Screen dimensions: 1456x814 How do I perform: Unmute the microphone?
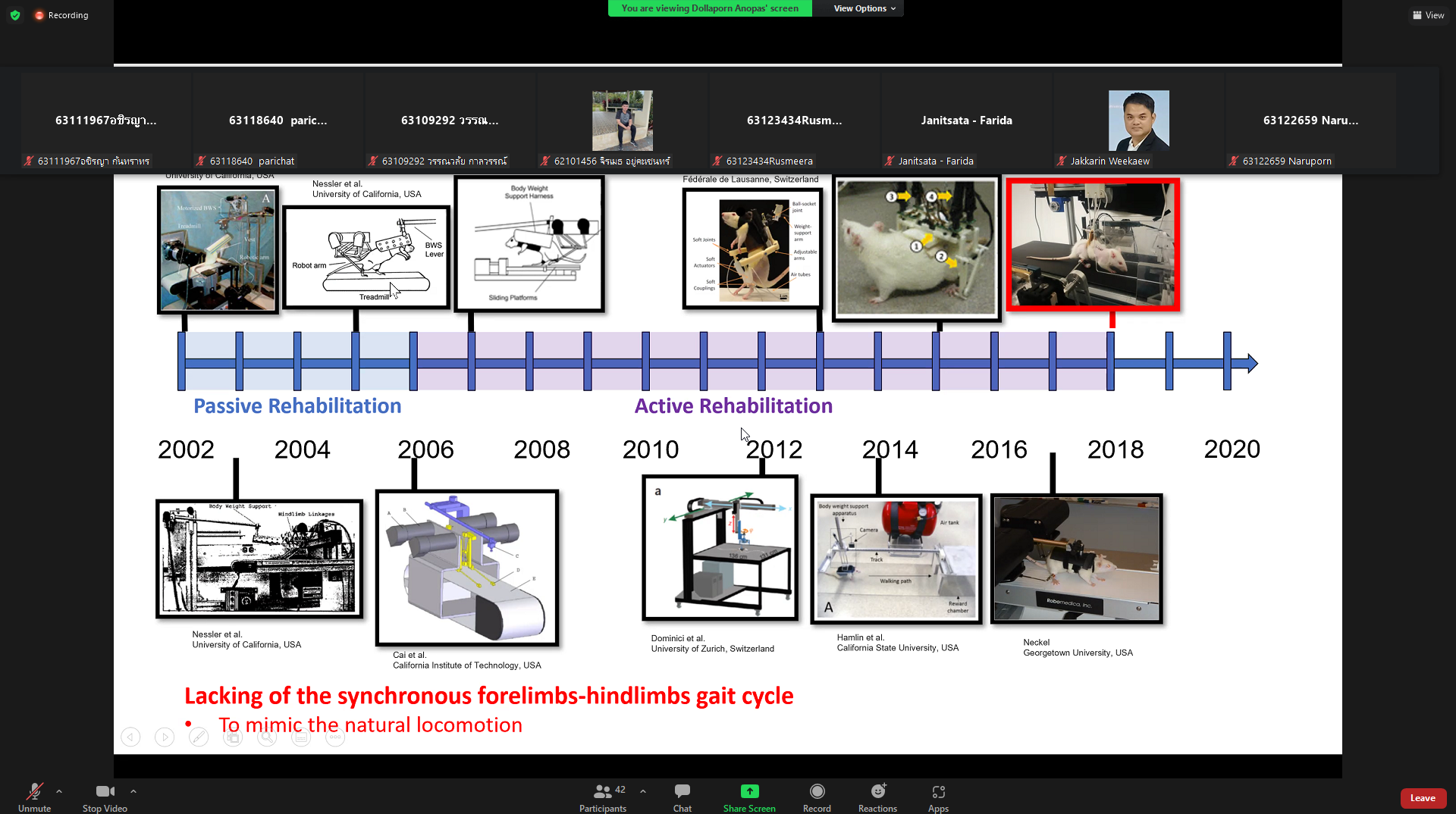34,797
